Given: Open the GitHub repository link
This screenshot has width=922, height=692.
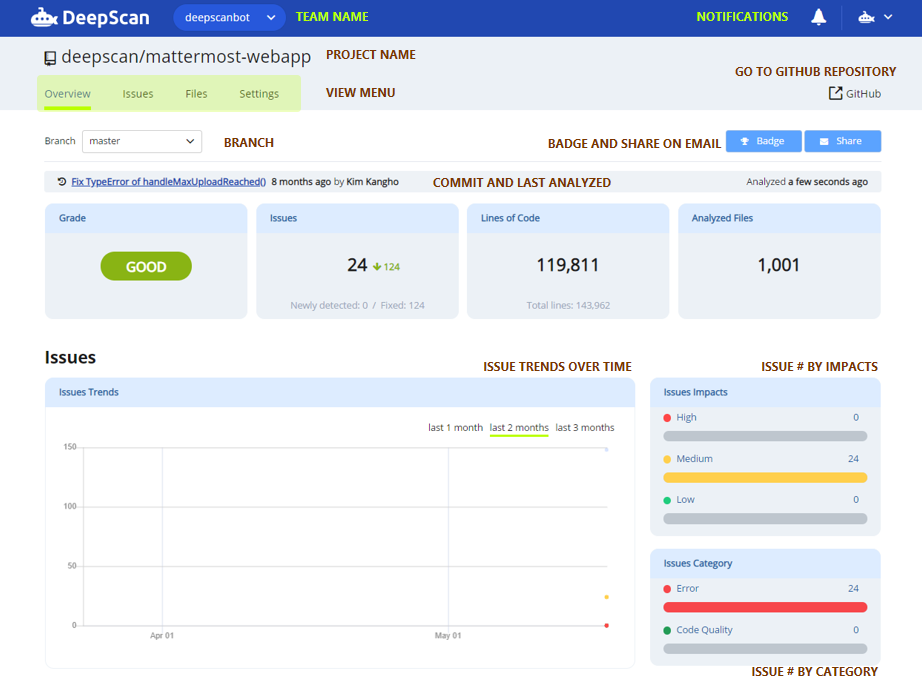Looking at the screenshot, I should coord(855,93).
